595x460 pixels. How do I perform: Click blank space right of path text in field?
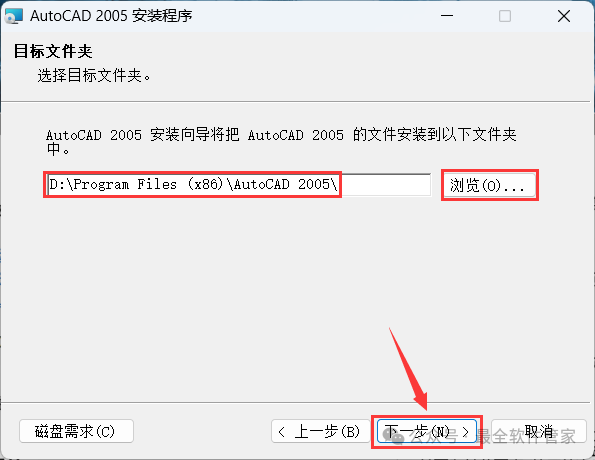[385, 185]
